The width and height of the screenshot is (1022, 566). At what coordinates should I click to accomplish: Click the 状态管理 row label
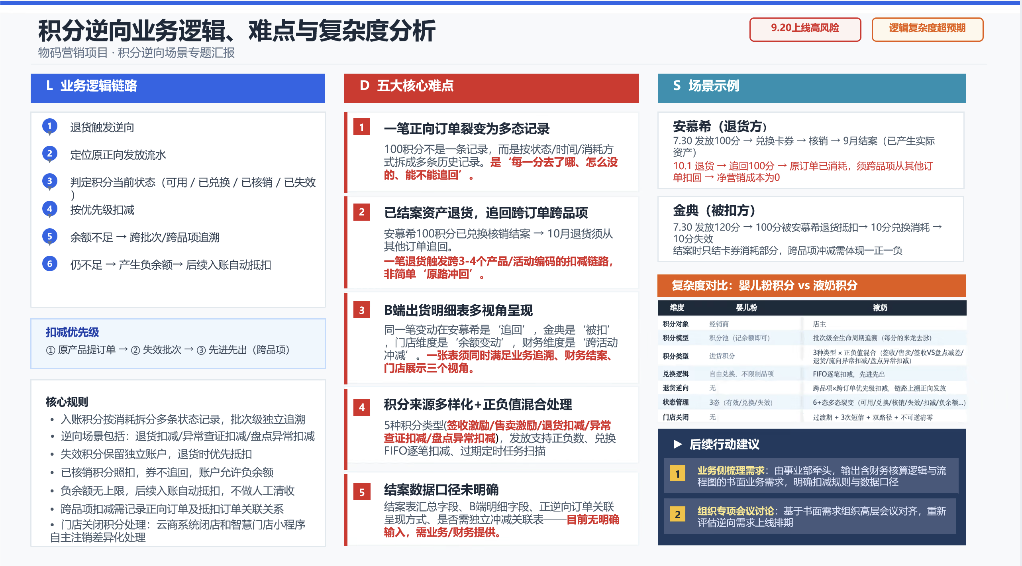pyautogui.click(x=675, y=402)
